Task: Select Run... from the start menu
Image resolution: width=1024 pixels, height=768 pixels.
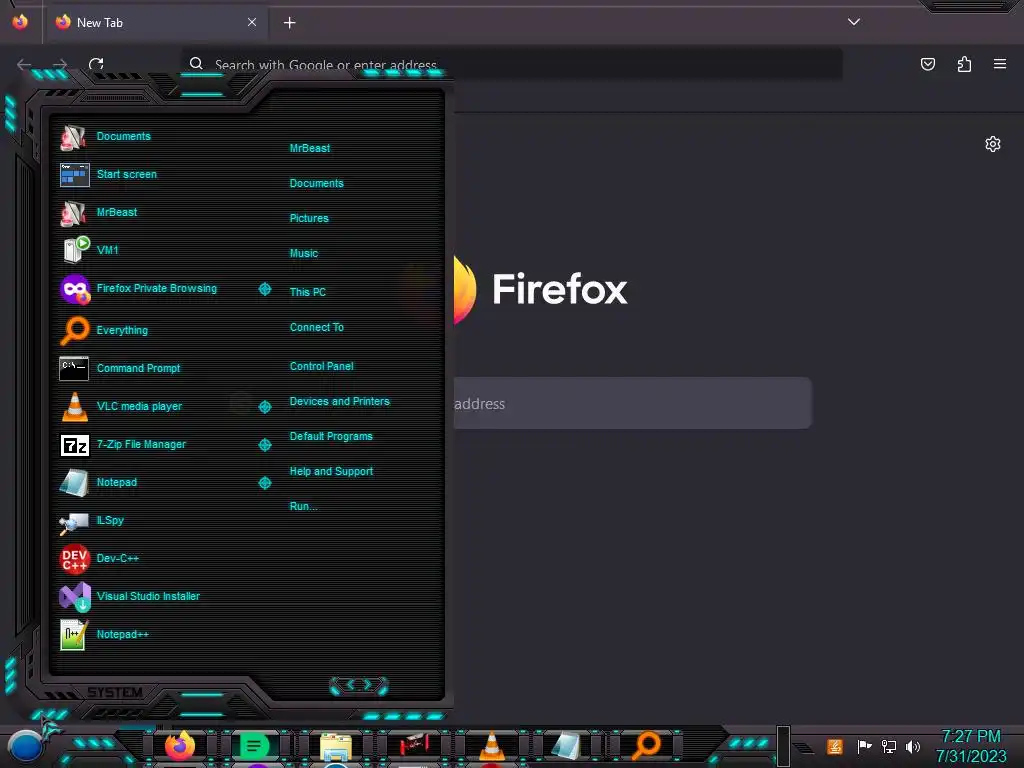Action: coord(303,506)
